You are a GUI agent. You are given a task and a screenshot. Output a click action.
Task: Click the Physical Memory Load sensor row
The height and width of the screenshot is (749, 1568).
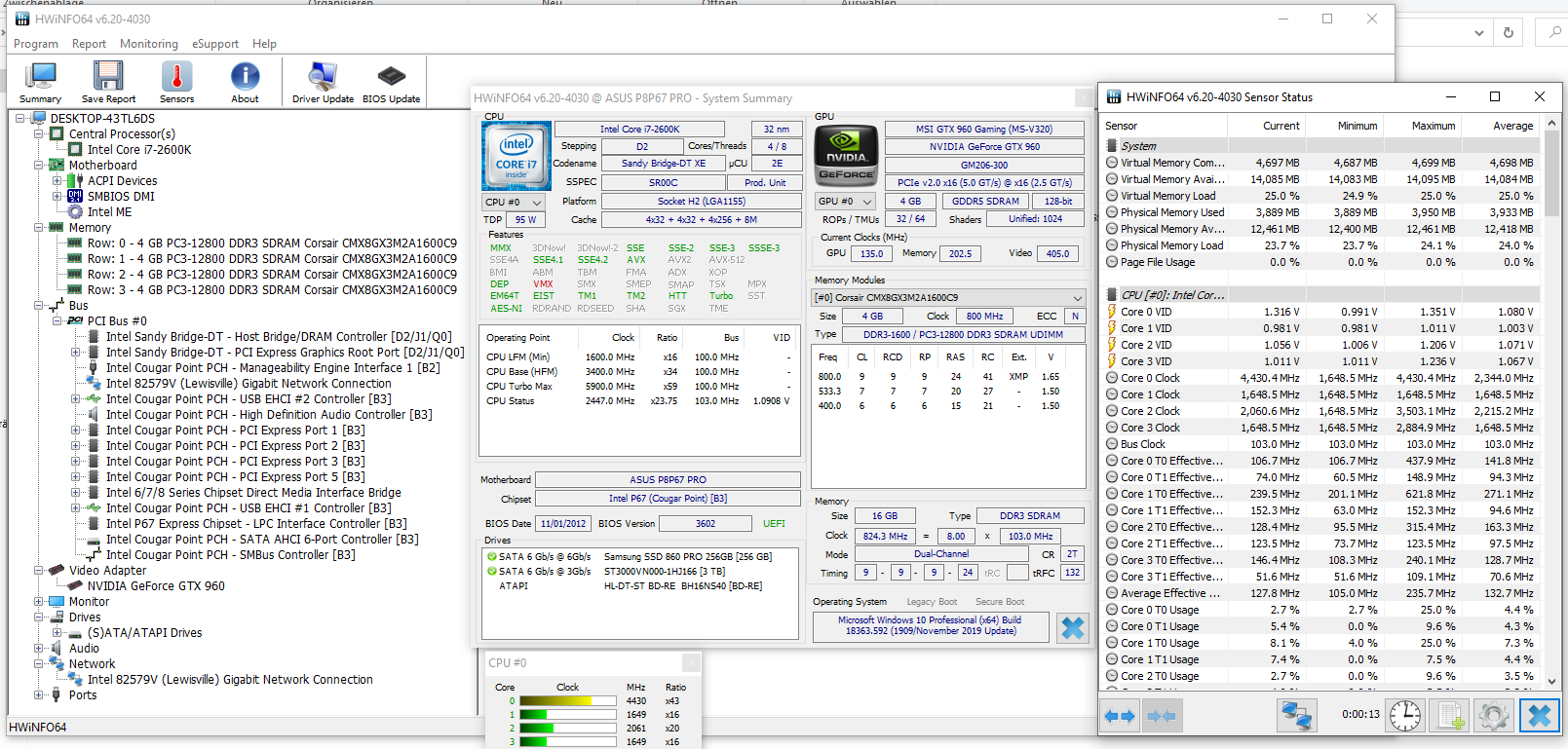click(1321, 245)
